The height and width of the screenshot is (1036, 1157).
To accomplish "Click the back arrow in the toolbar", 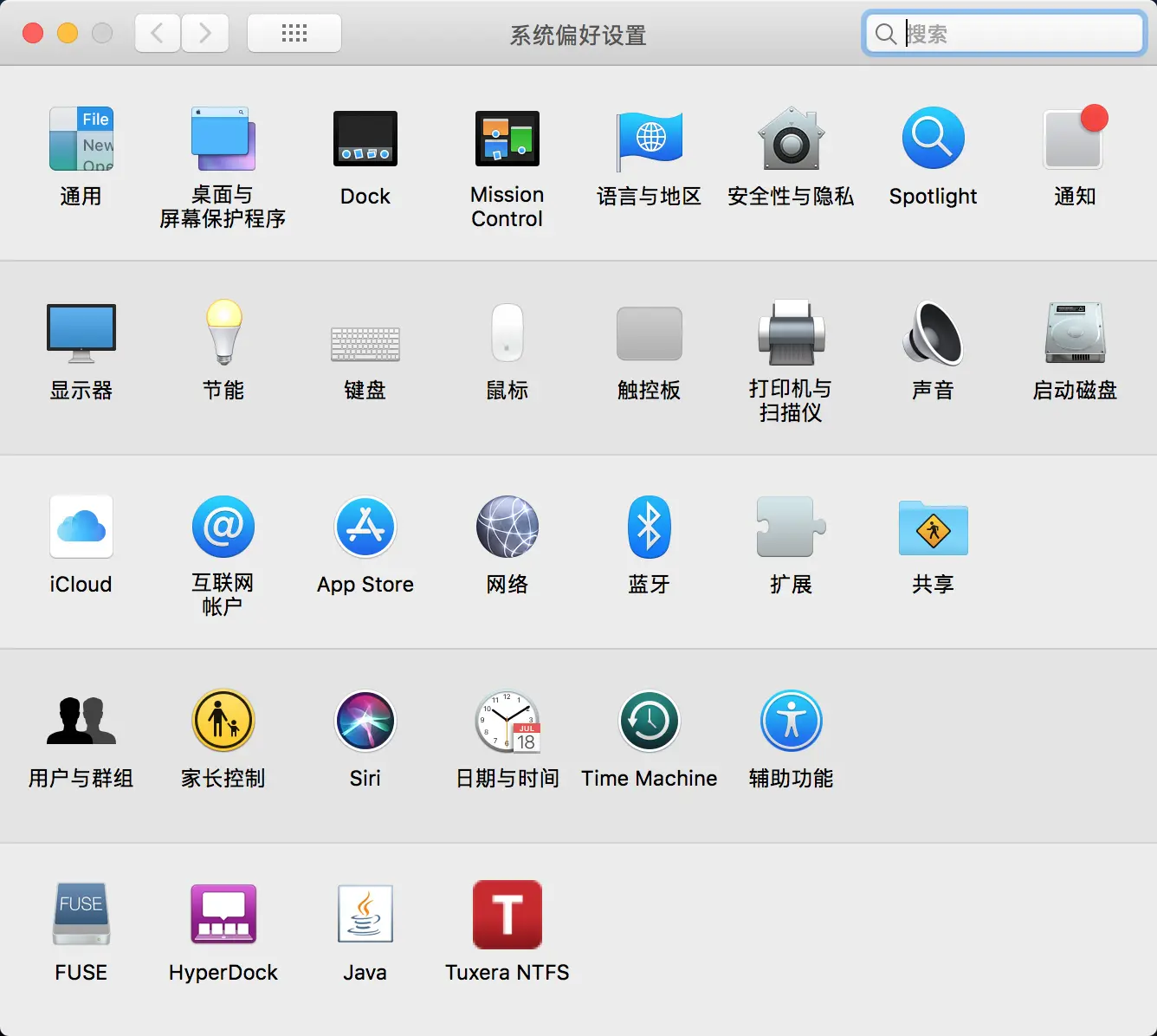I will [158, 34].
